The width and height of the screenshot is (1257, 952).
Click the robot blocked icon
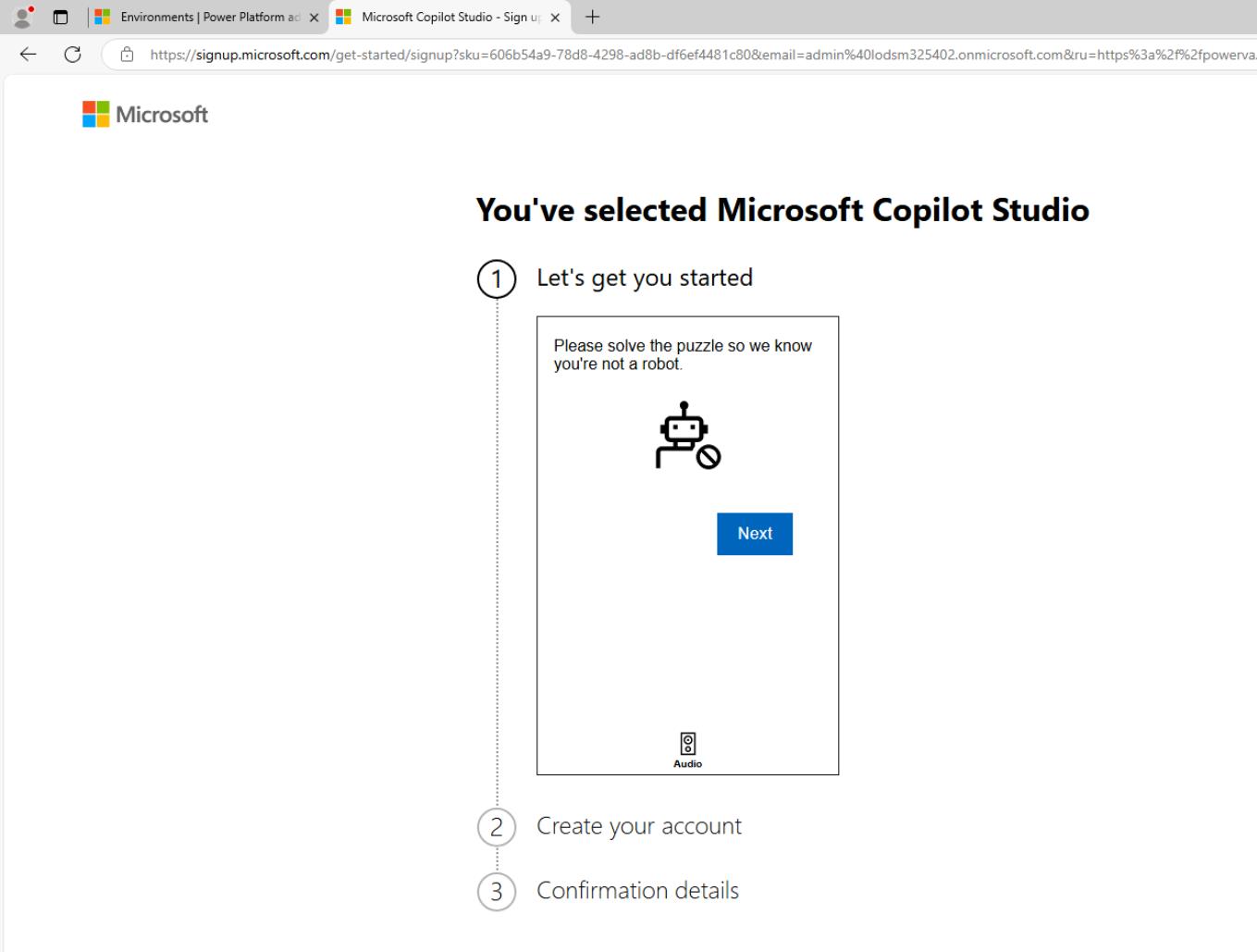point(687,435)
